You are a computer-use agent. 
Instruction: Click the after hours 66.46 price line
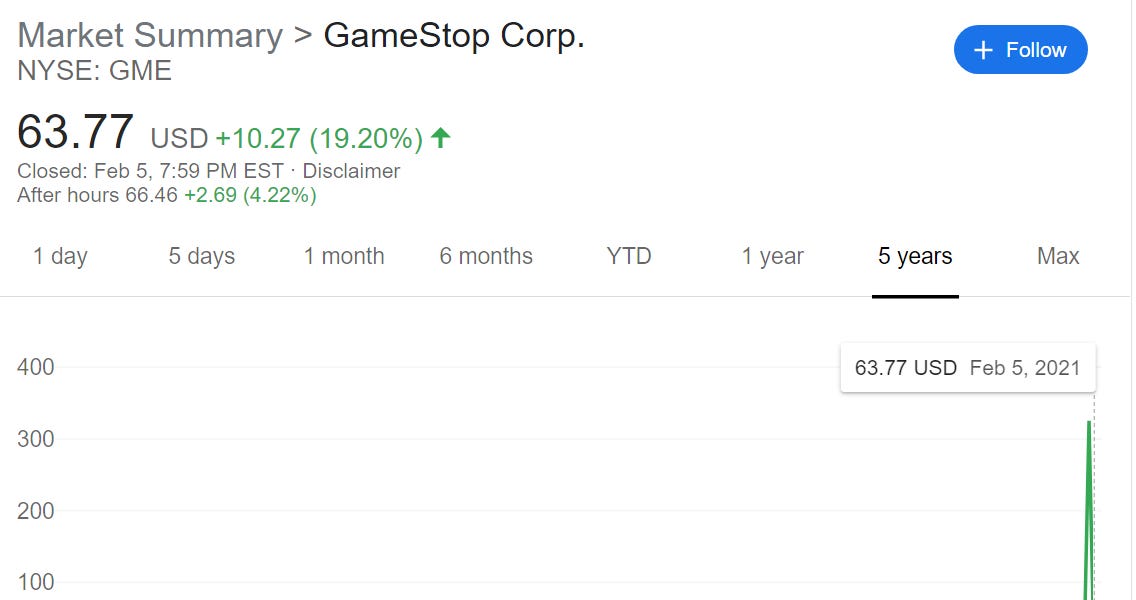tap(166, 195)
